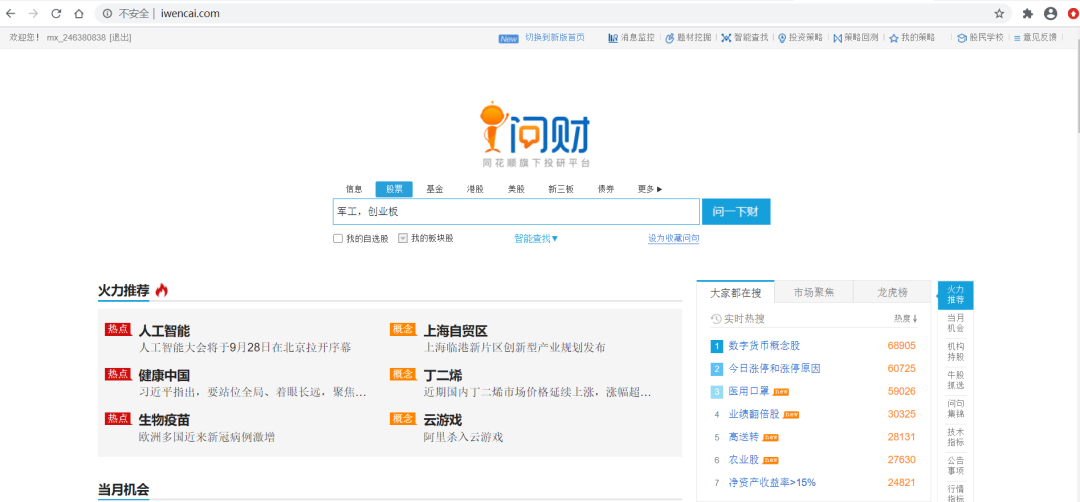Screen dimensions: 1080x502
Task: Click the orange 概念 tag beside 上海自贸区
Action: (403, 329)
